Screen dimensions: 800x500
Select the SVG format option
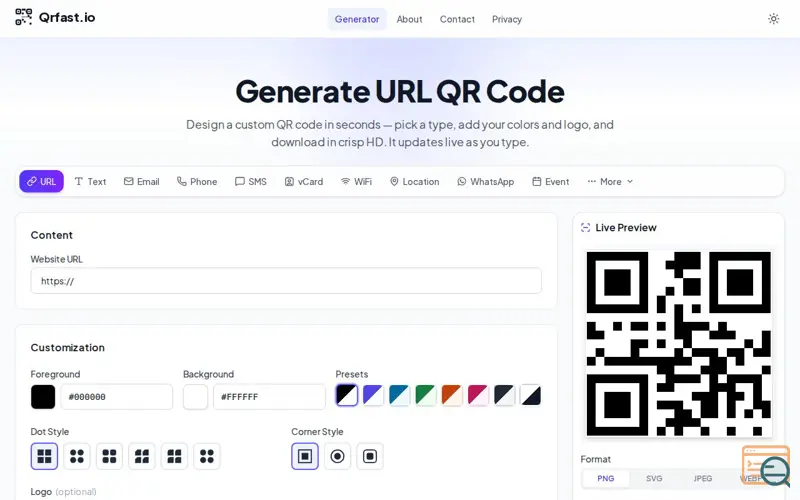(x=654, y=479)
